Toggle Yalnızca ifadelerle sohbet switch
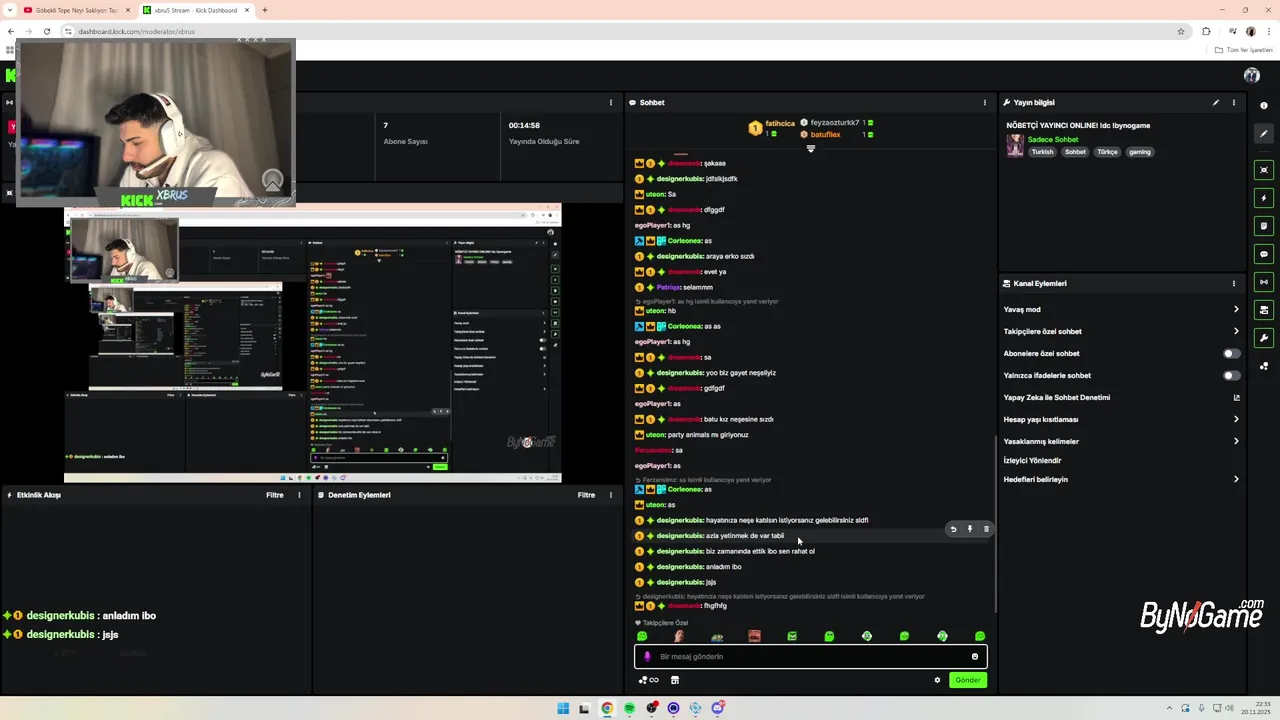The image size is (1280, 720). [x=1232, y=375]
